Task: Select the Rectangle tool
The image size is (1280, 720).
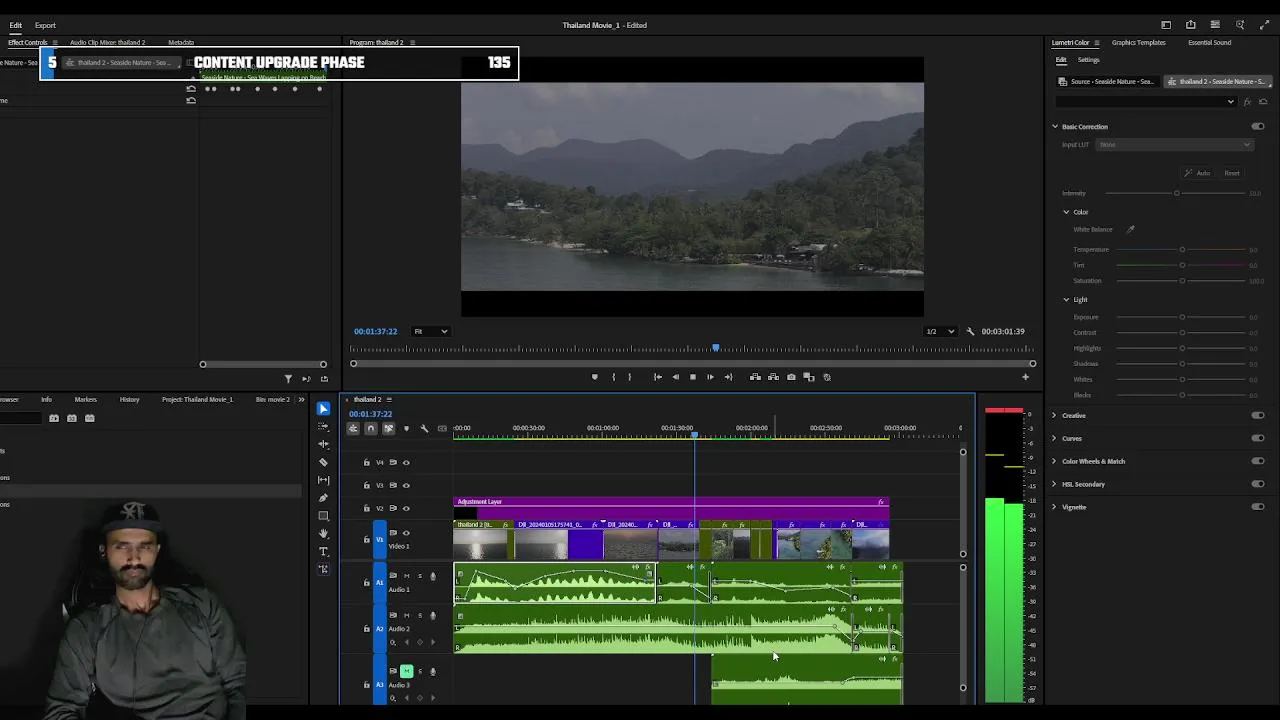Action: coord(323,516)
